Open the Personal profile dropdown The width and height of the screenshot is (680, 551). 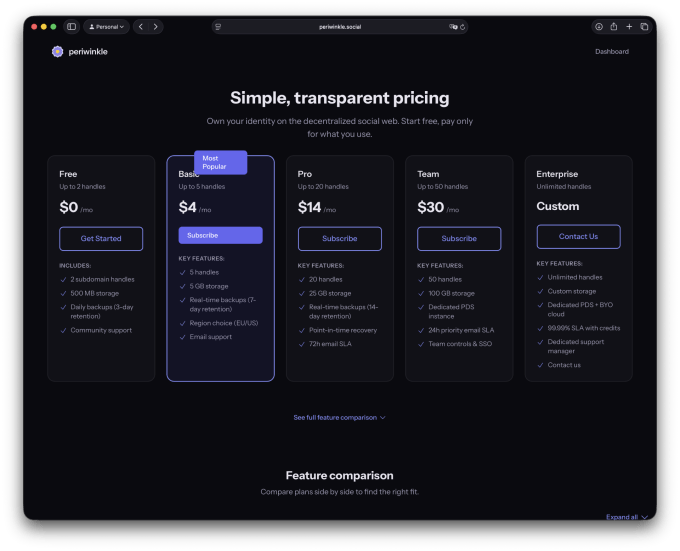106,27
